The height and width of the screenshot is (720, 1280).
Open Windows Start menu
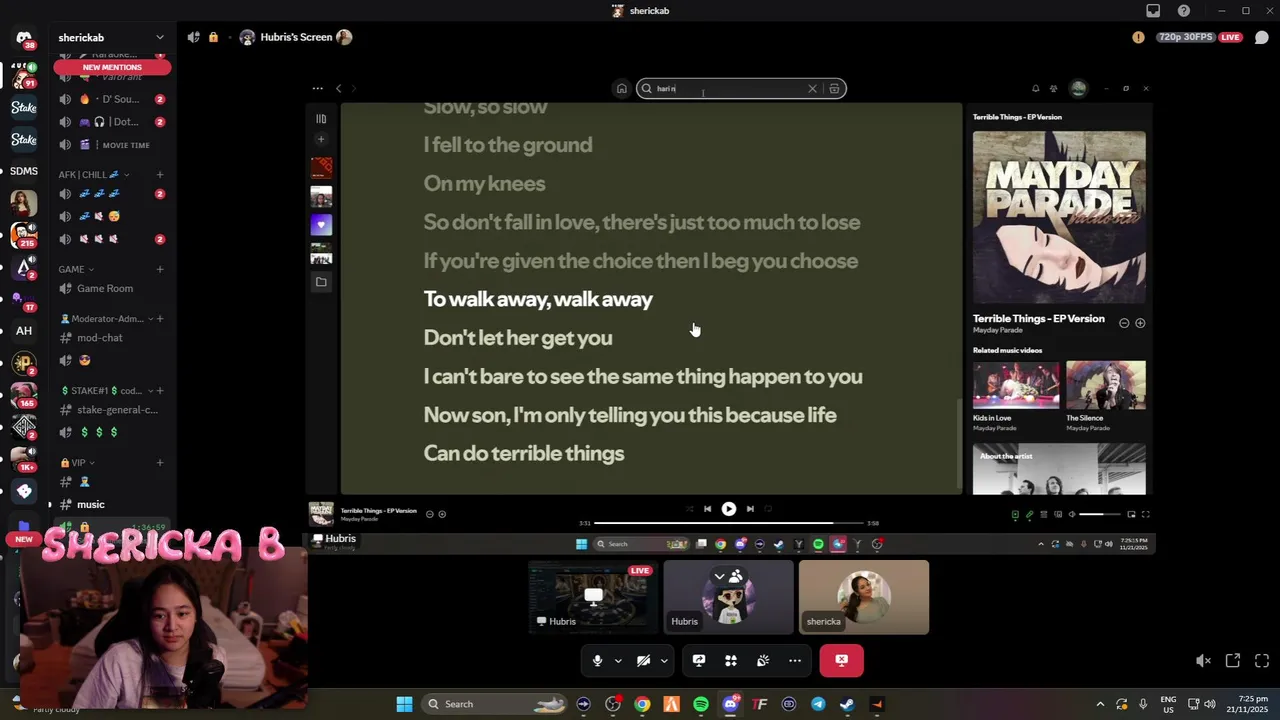(404, 704)
